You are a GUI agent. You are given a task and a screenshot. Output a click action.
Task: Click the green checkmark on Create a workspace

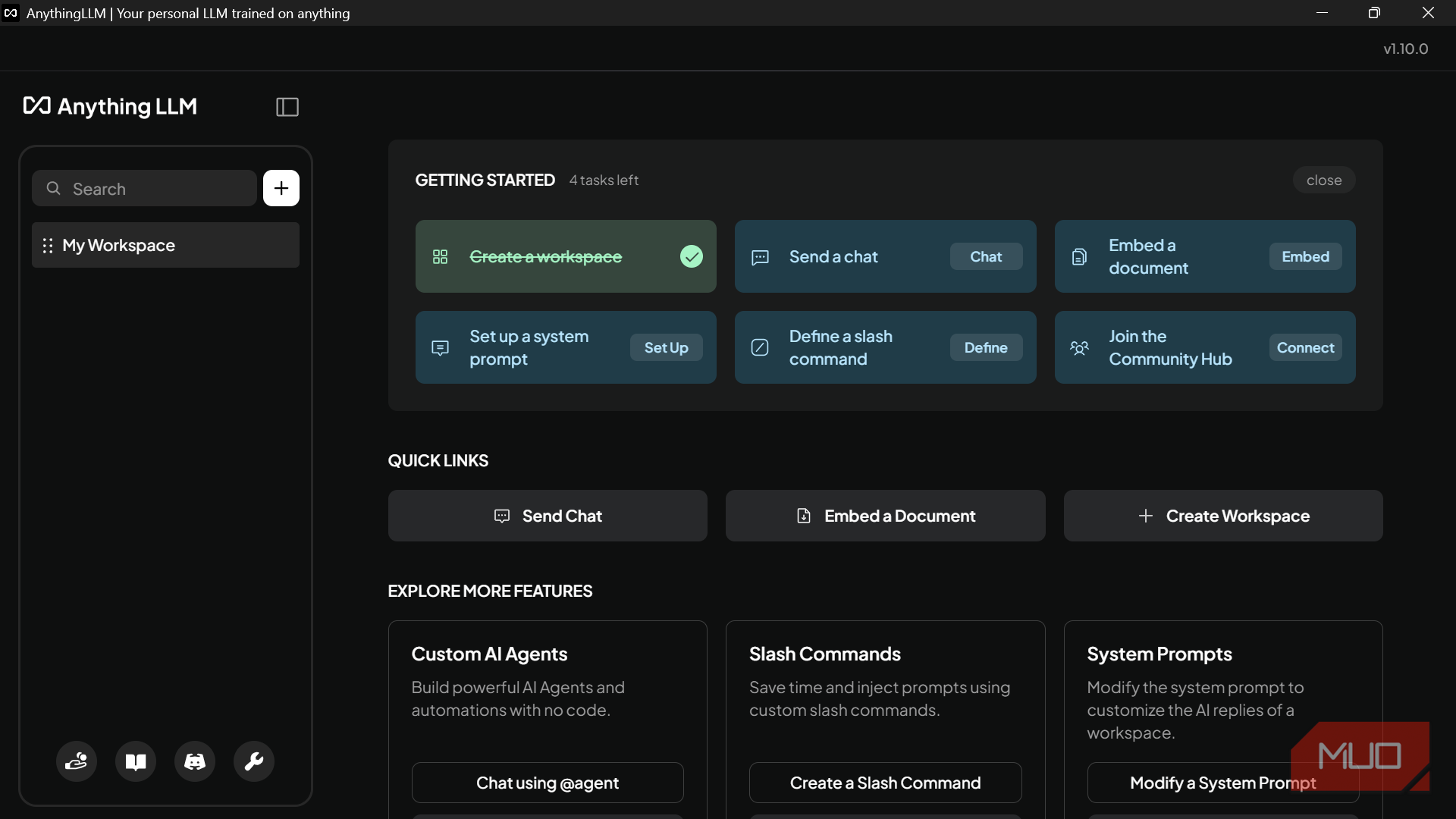[x=692, y=256]
